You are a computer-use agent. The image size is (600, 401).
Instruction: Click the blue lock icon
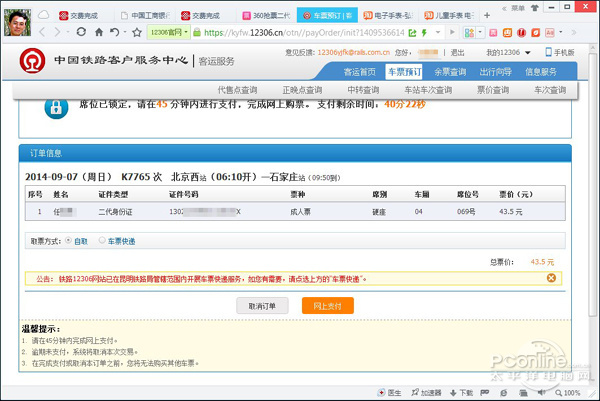click(x=56, y=108)
